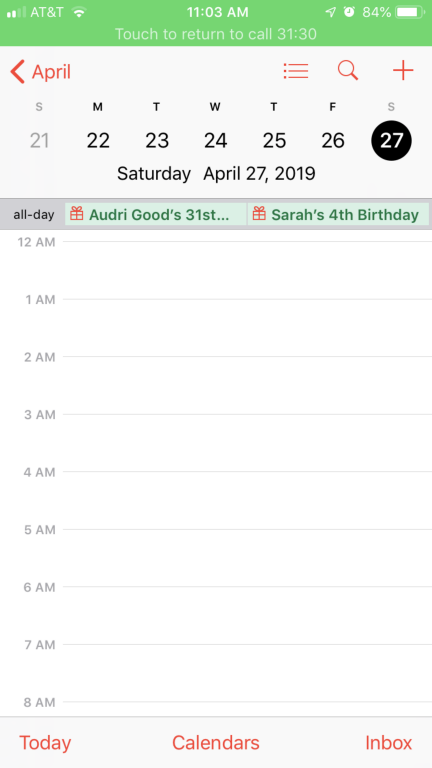The image size is (432, 768).
Task: Jump to Today
Action: [45, 743]
